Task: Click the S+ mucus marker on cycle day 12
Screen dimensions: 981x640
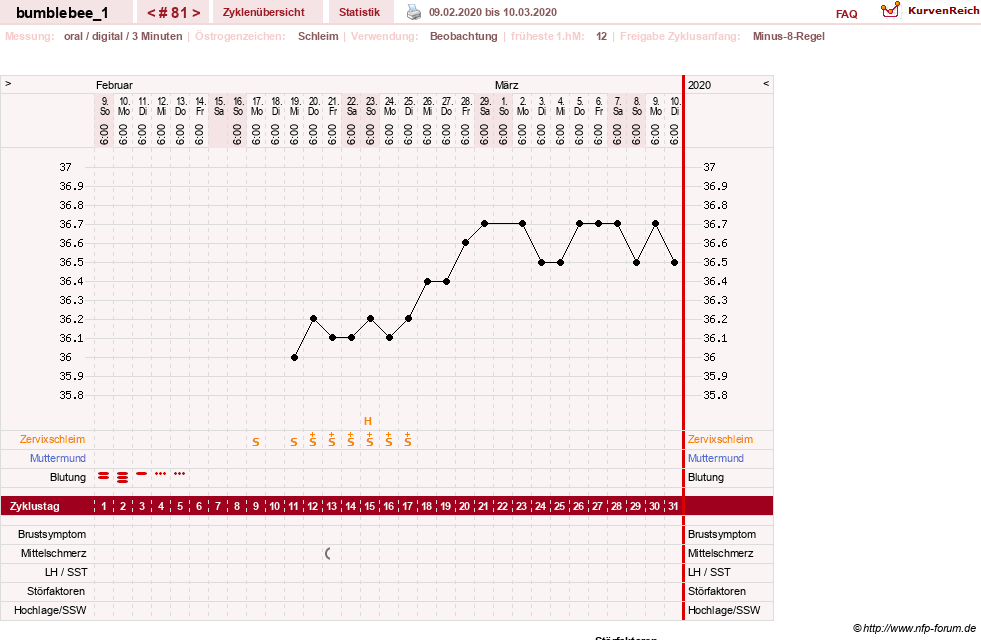Action: (x=313, y=440)
